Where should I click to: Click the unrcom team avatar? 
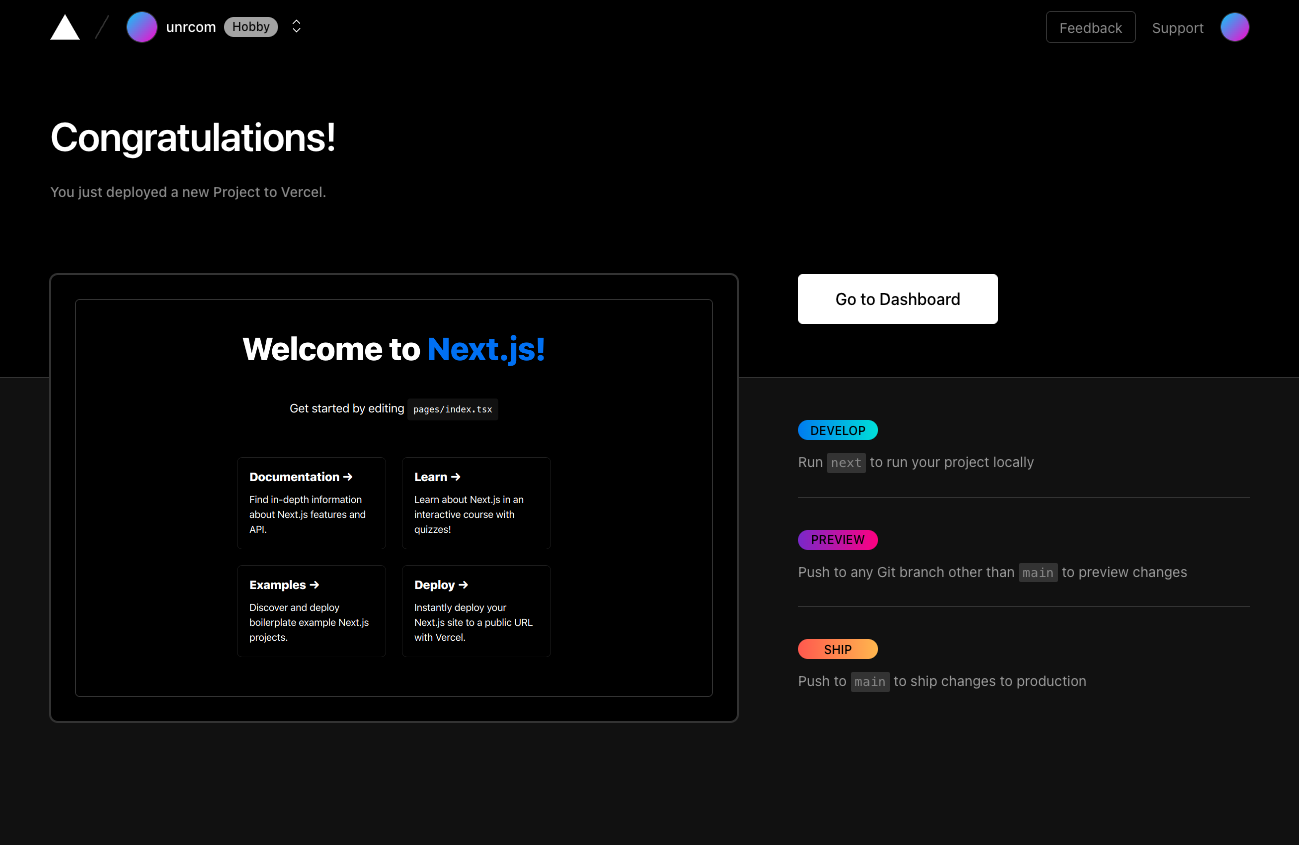tap(142, 27)
